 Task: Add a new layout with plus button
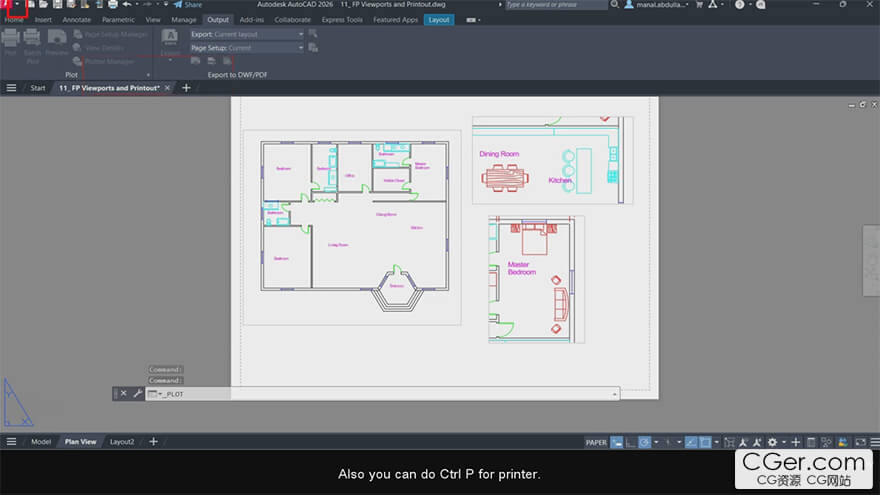[153, 442]
